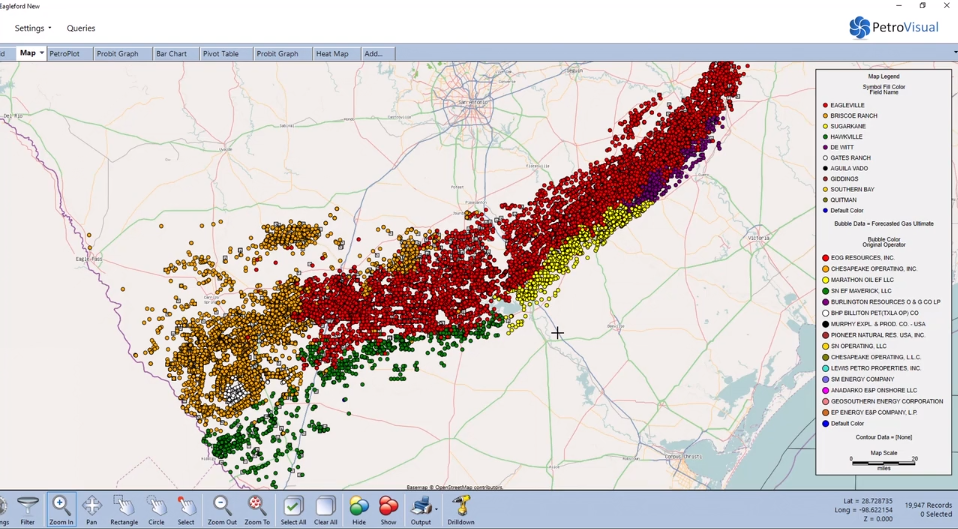
Task: Expand the Output printer dropdown arrow
Action: point(436,509)
